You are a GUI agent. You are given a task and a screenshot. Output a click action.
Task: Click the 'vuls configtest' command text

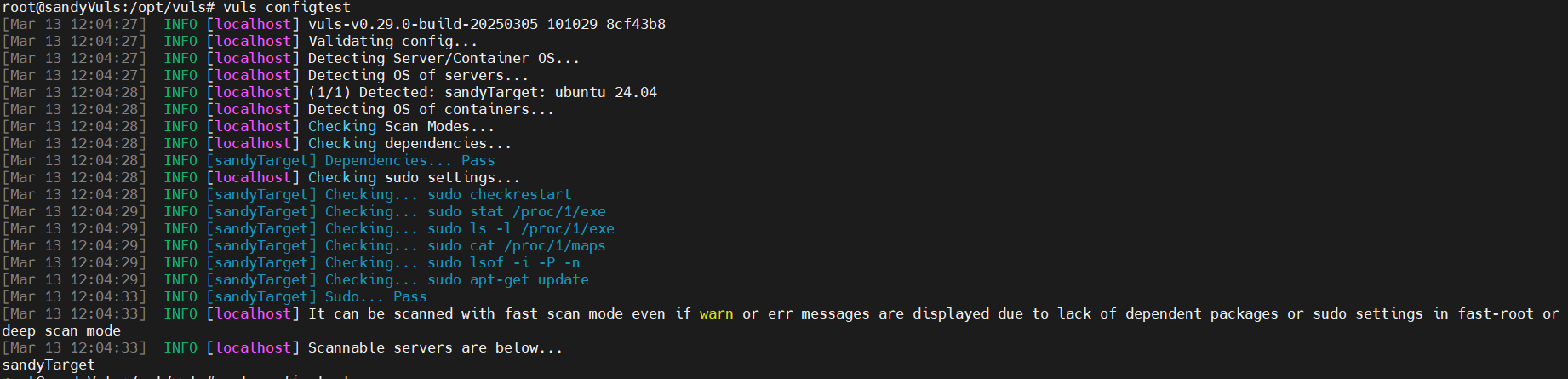[286, 8]
